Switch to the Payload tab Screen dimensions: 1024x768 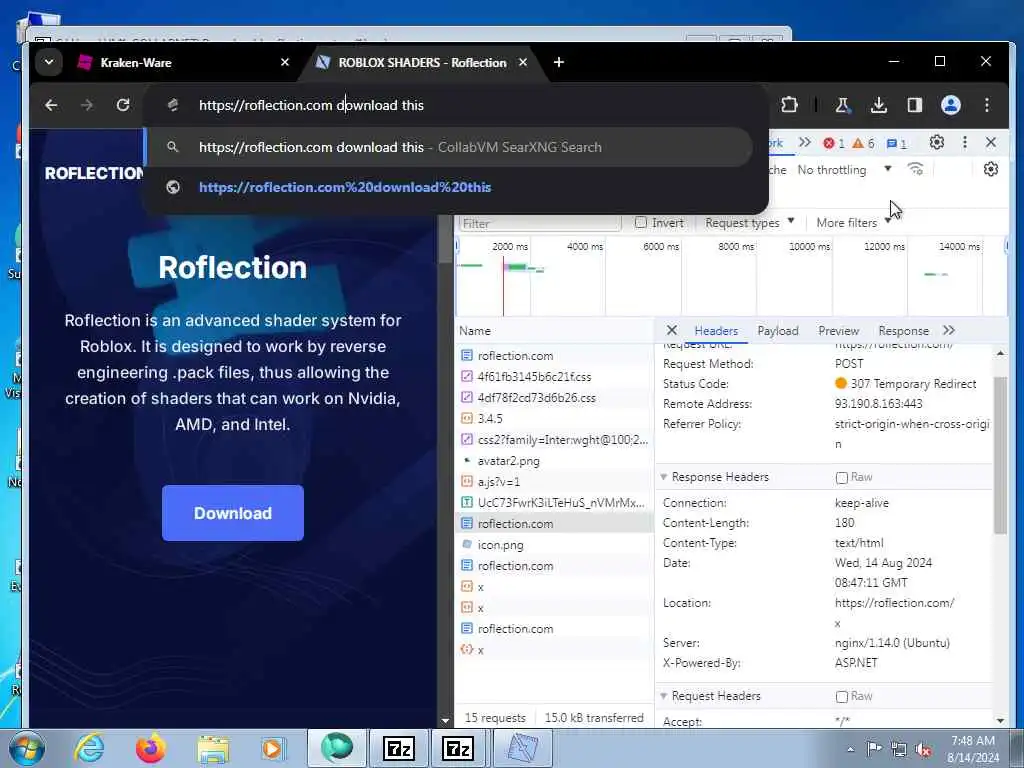778,331
